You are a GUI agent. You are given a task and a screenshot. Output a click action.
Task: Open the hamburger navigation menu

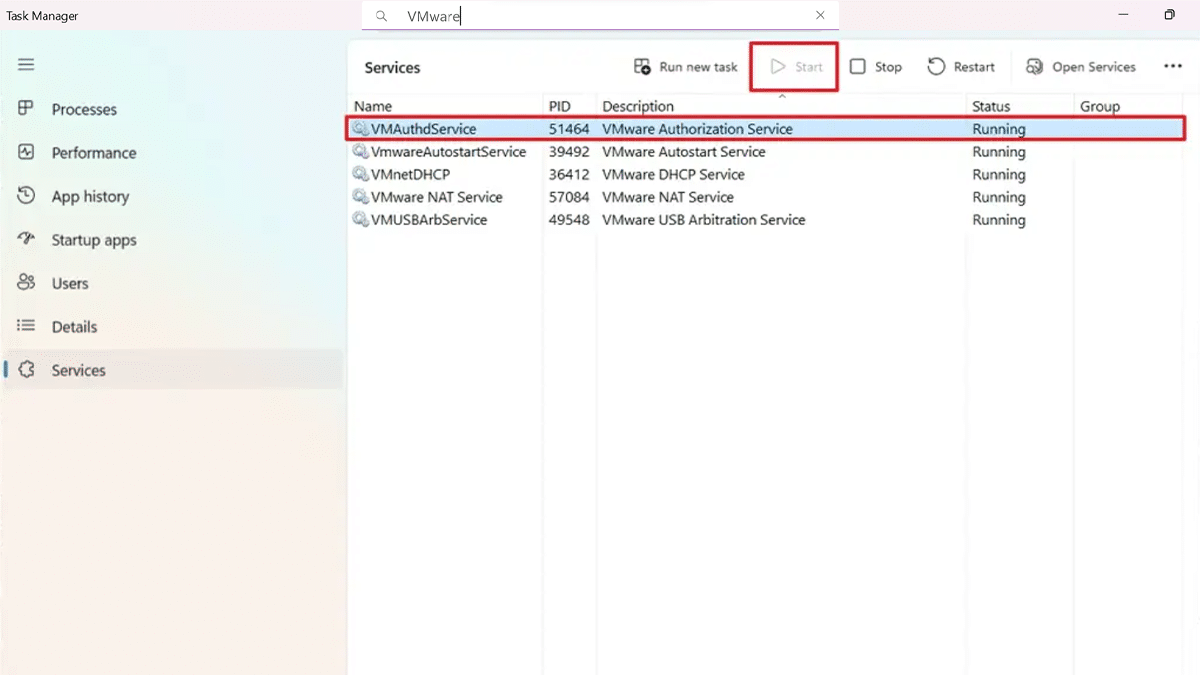click(x=25, y=64)
